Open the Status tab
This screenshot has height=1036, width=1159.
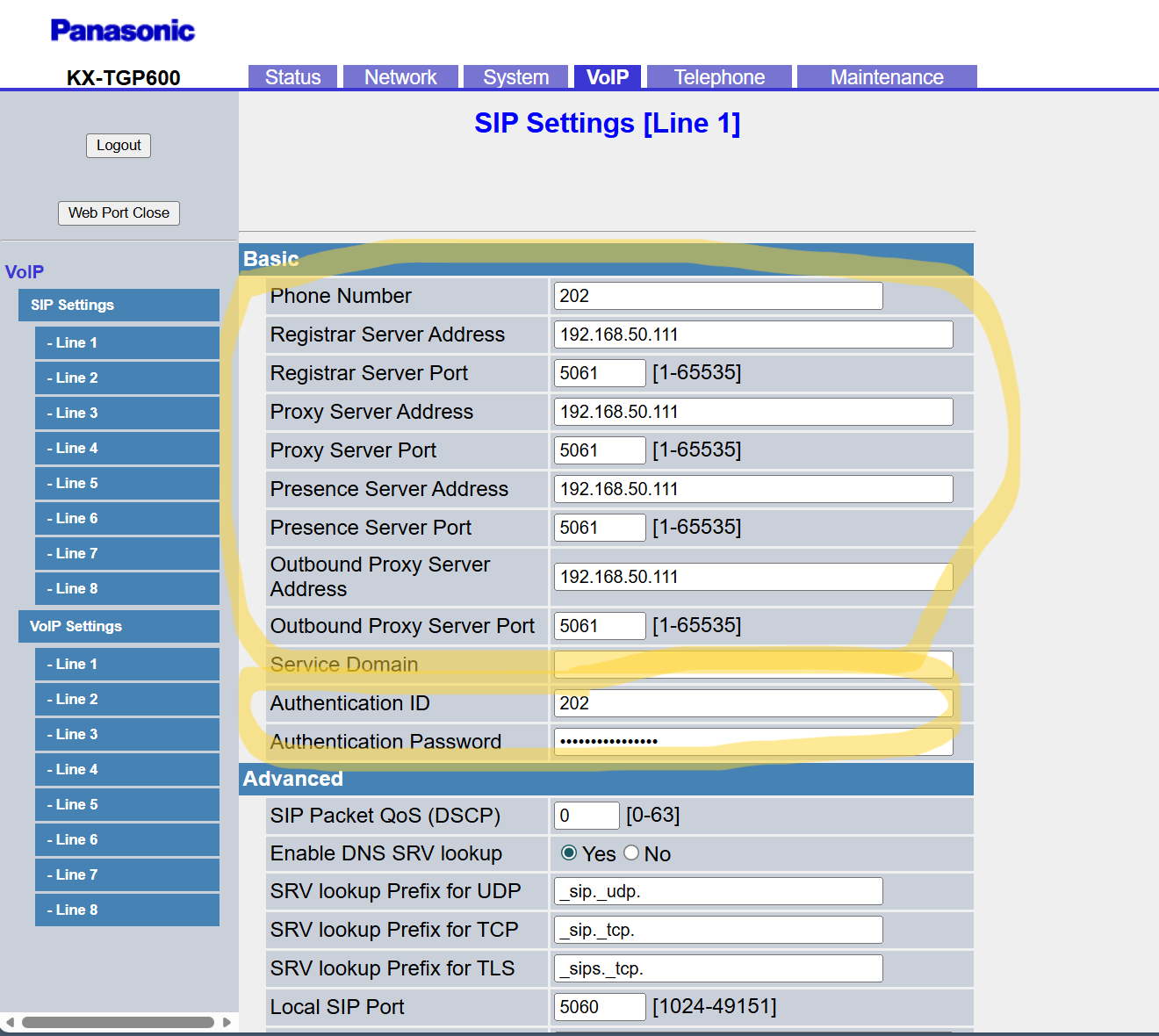292,77
